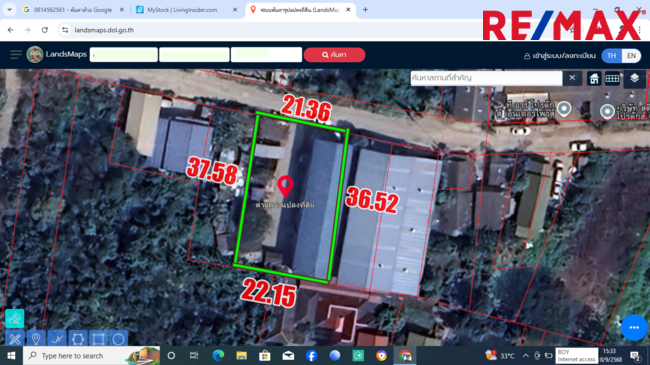Expand hidden system tray icons
The image size is (650, 365).
pos(526,356)
